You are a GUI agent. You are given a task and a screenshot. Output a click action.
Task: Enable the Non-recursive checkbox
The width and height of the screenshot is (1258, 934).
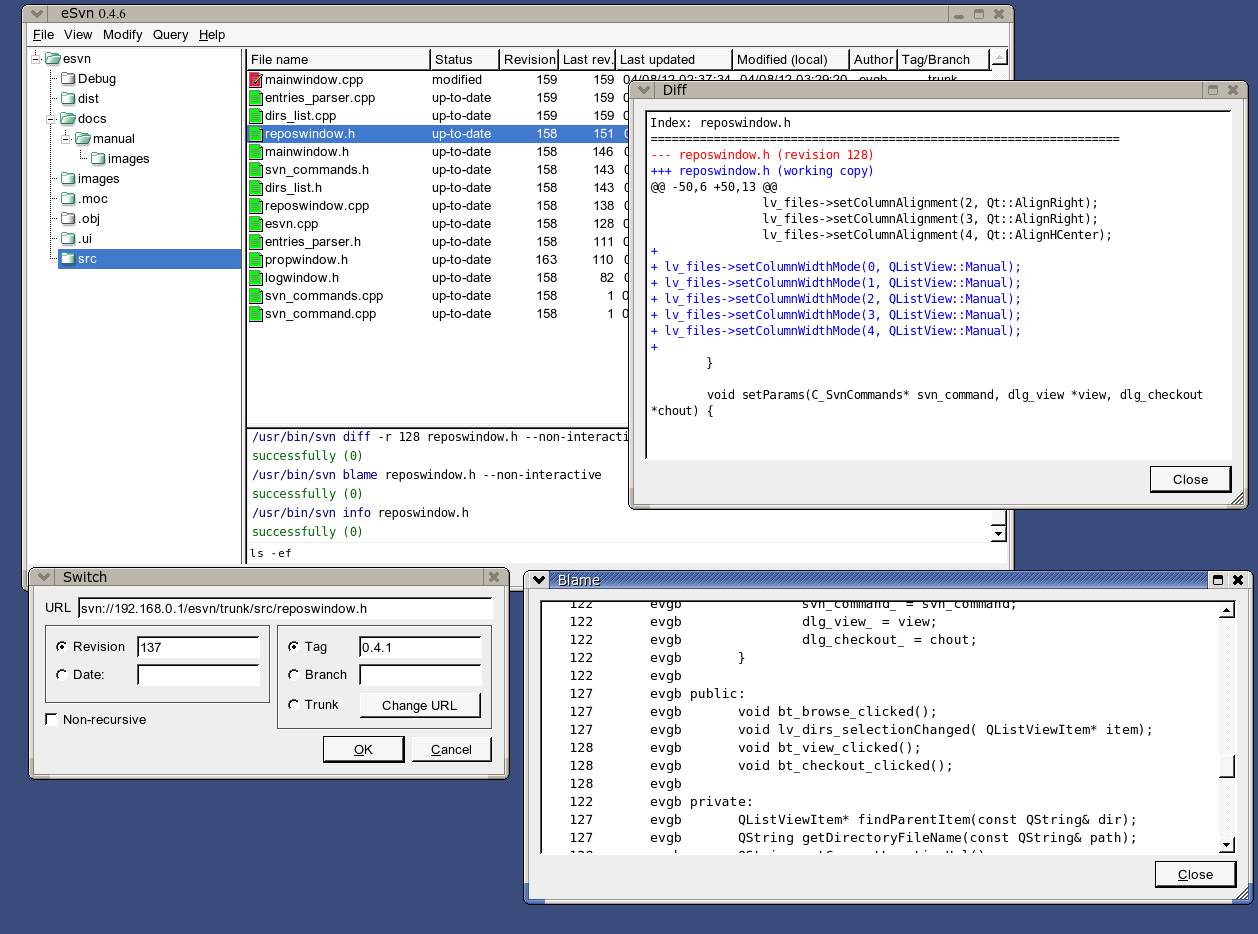point(51,719)
